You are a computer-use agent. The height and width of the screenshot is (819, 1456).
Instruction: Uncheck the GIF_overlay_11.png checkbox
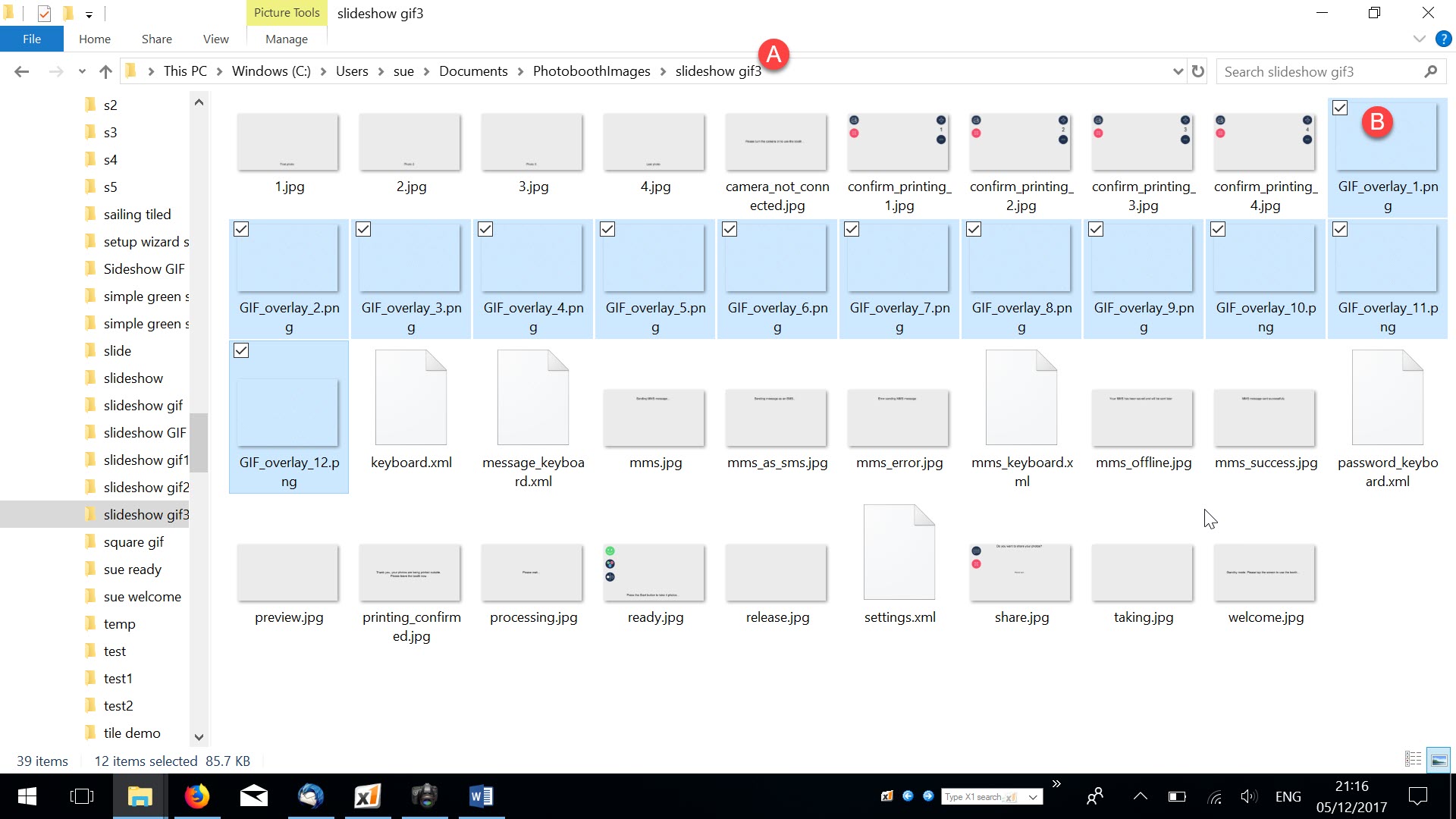[x=1340, y=229]
